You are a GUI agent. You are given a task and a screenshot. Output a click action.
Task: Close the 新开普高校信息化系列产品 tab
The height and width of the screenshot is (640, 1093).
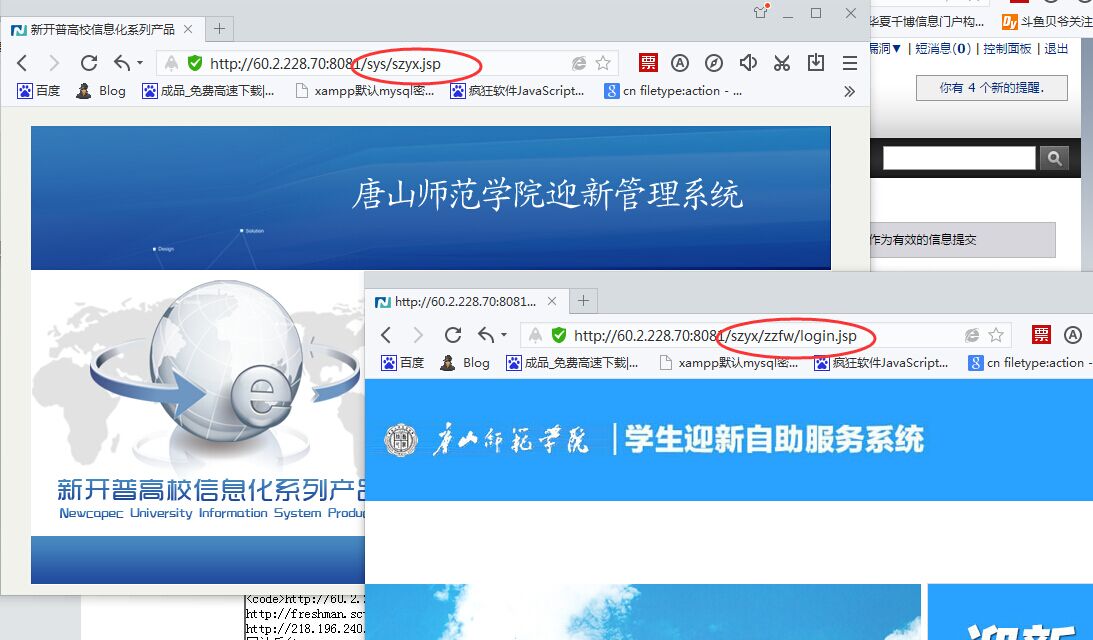pos(188,29)
